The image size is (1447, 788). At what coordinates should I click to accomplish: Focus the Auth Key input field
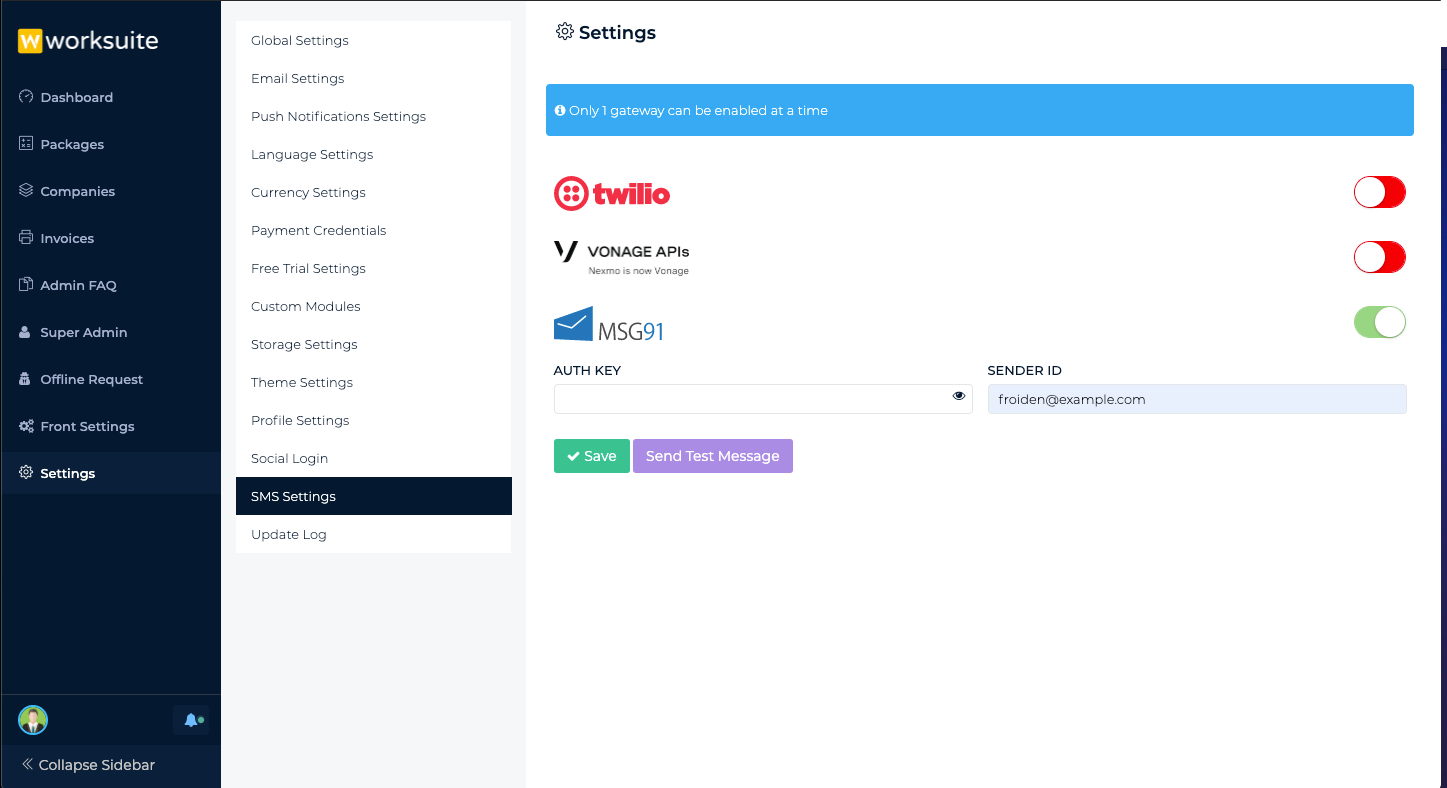(763, 399)
